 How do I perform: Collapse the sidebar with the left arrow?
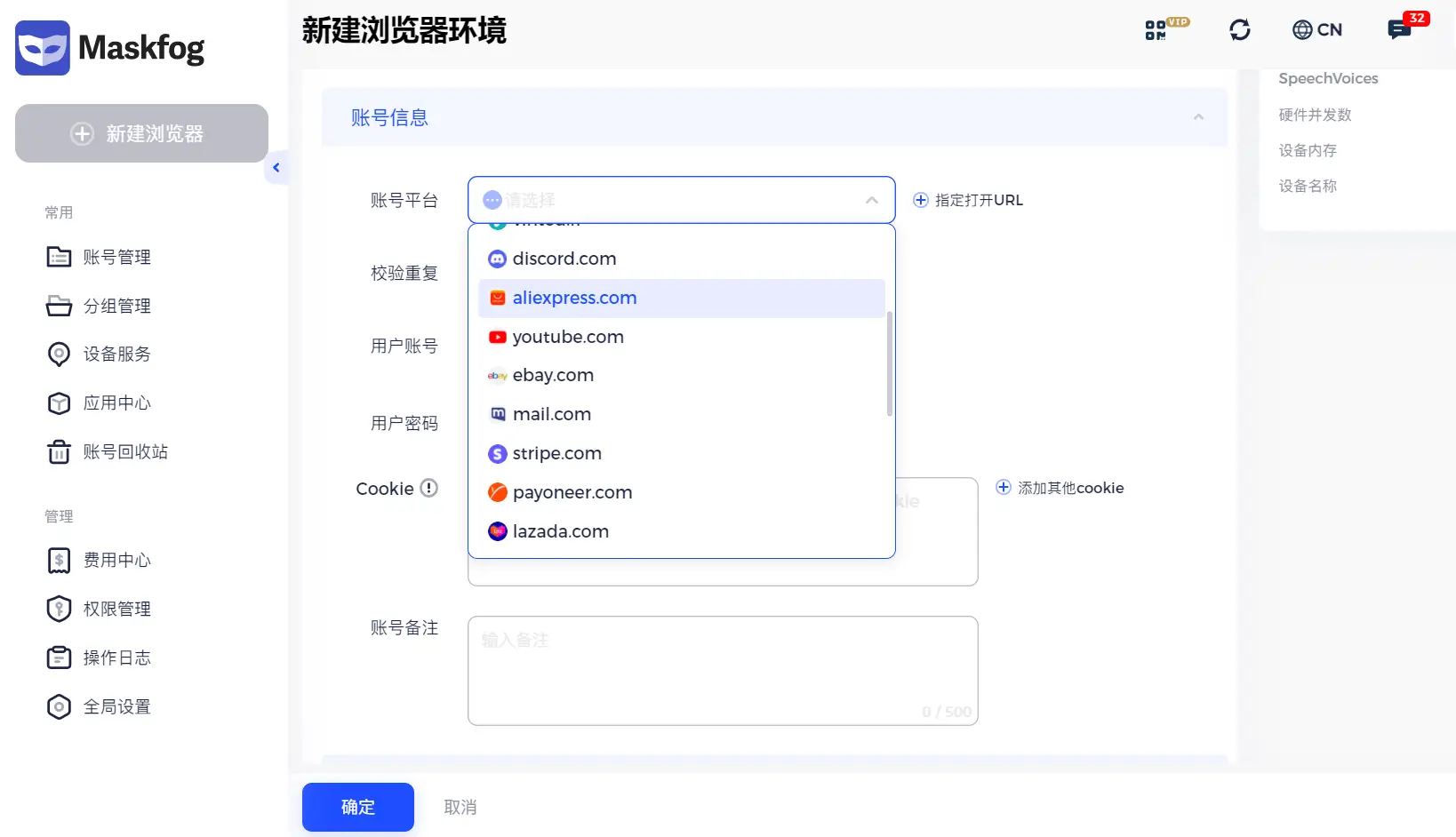point(276,167)
